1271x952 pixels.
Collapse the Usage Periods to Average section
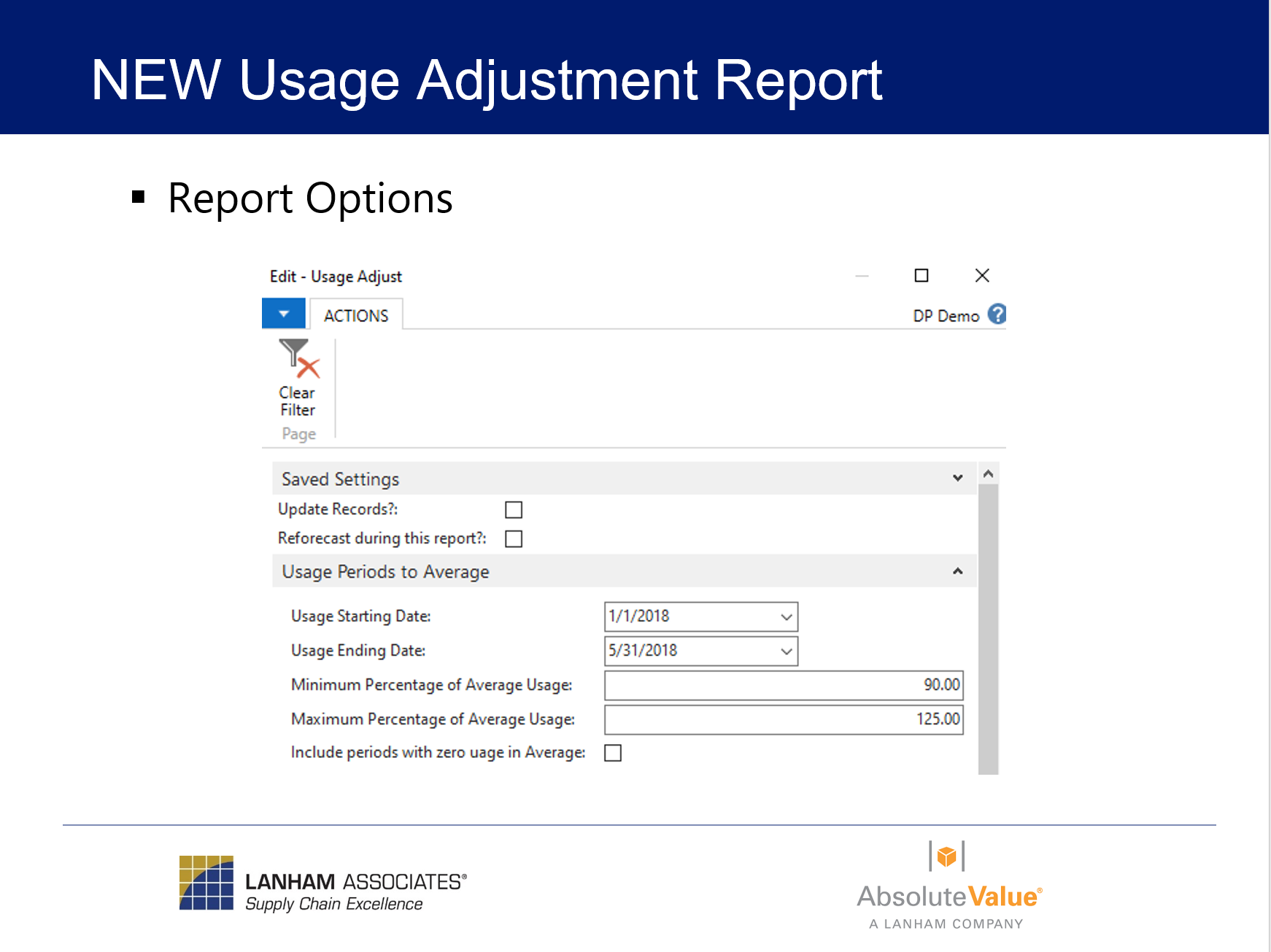(957, 571)
